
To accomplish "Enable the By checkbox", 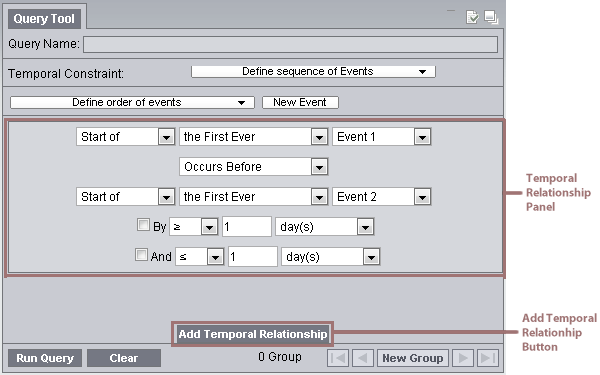I will (x=143, y=225).
